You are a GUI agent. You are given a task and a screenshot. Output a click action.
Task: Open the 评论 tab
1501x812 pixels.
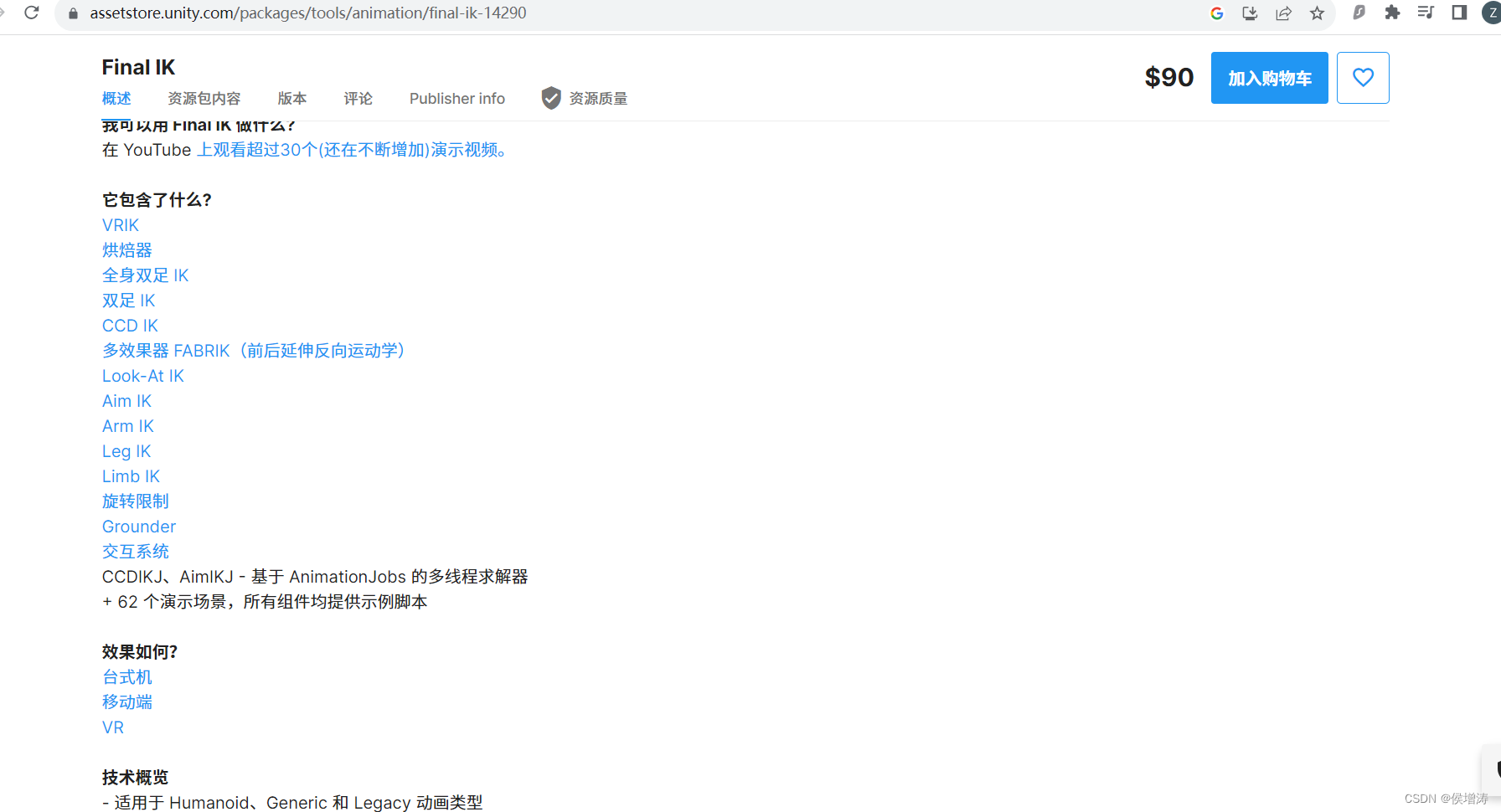coord(358,99)
